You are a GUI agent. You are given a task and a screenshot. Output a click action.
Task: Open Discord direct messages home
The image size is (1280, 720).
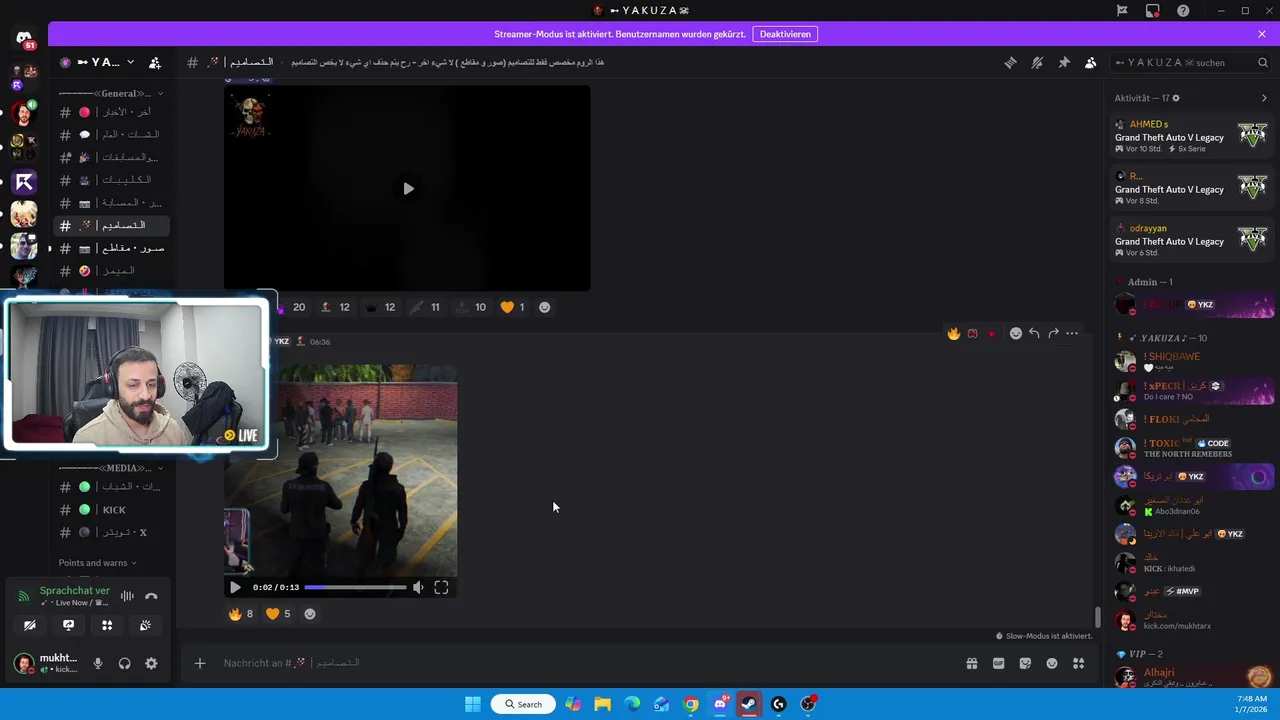click(x=24, y=39)
